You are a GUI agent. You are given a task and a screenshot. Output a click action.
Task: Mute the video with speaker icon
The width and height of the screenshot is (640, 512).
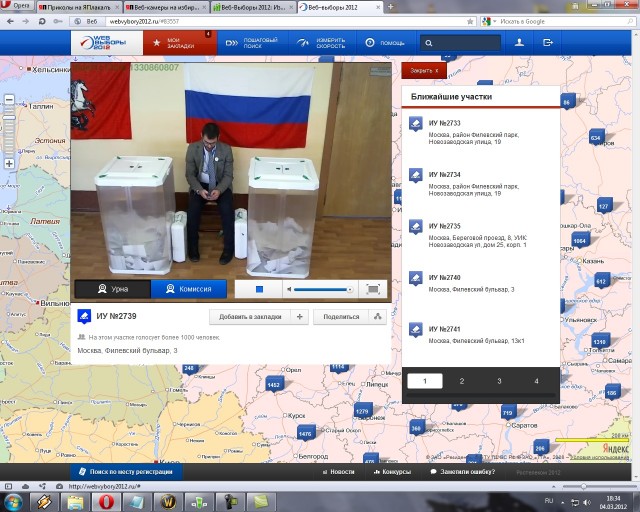pos(289,289)
